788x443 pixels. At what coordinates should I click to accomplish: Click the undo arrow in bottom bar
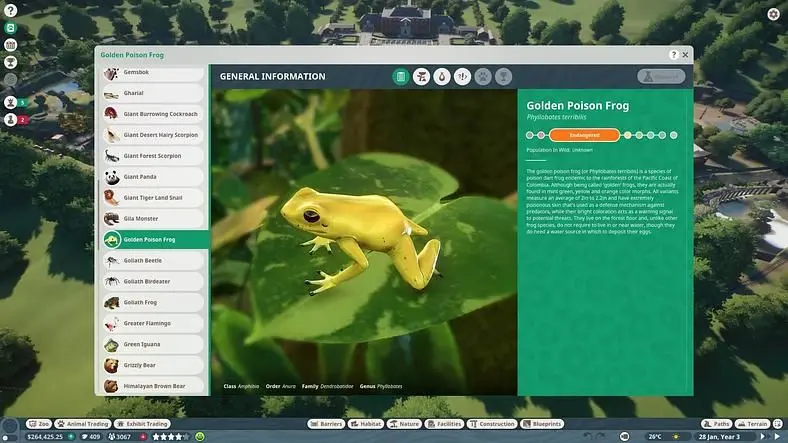point(587,436)
